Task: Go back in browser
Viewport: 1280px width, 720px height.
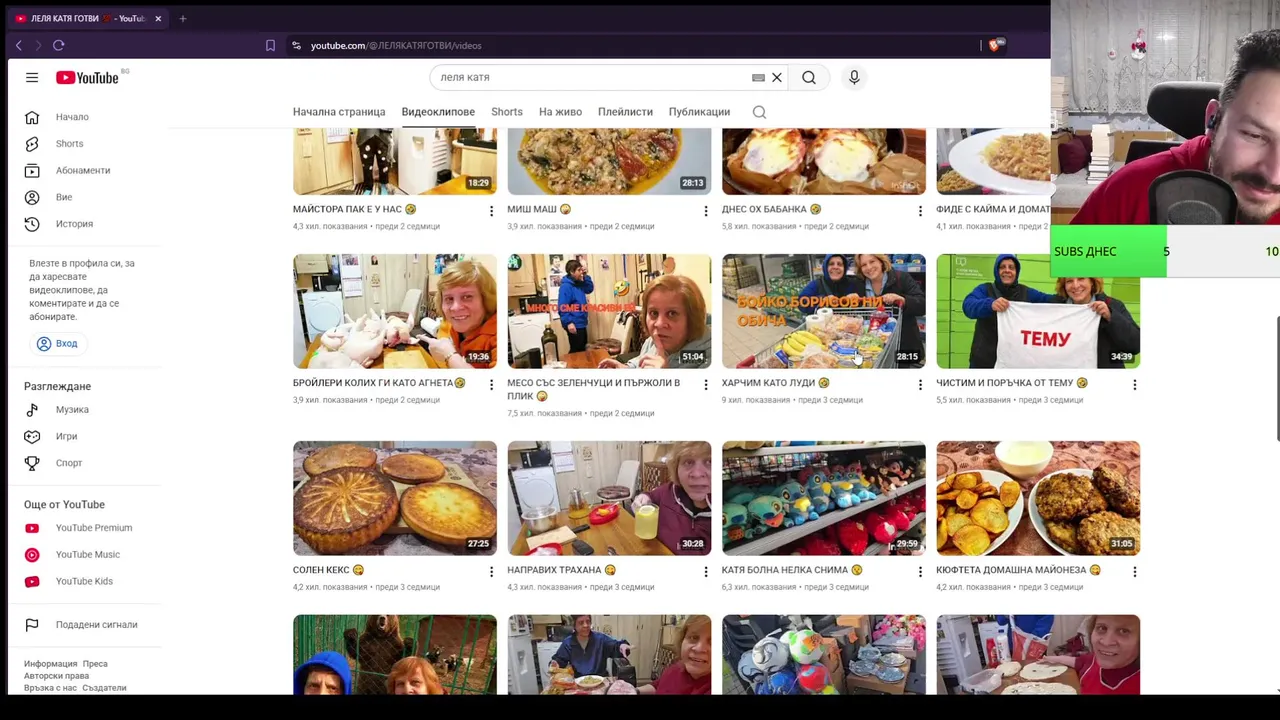Action: 18,45
